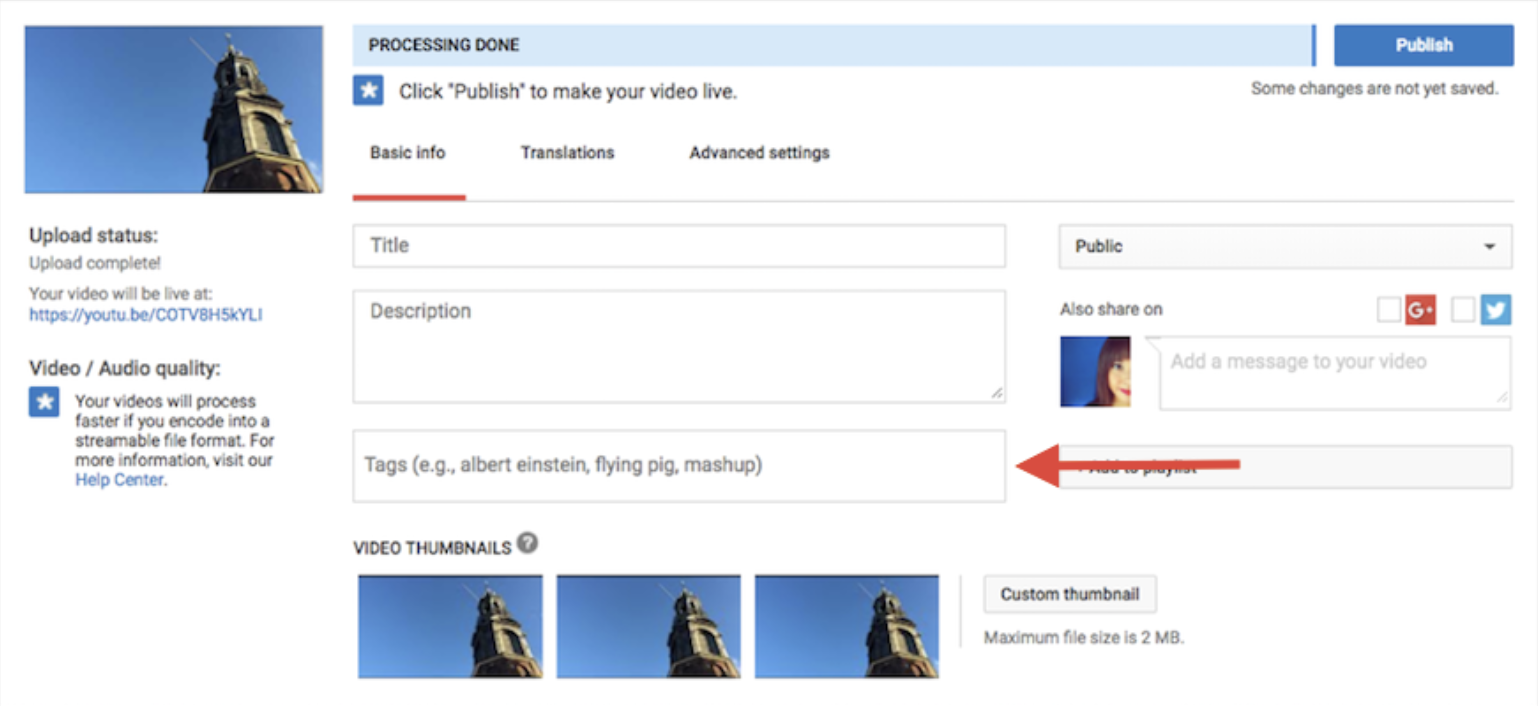Viewport: 1538px width, 706px height.
Task: Click the video thumbnails help question-mark icon
Action: pos(527,544)
